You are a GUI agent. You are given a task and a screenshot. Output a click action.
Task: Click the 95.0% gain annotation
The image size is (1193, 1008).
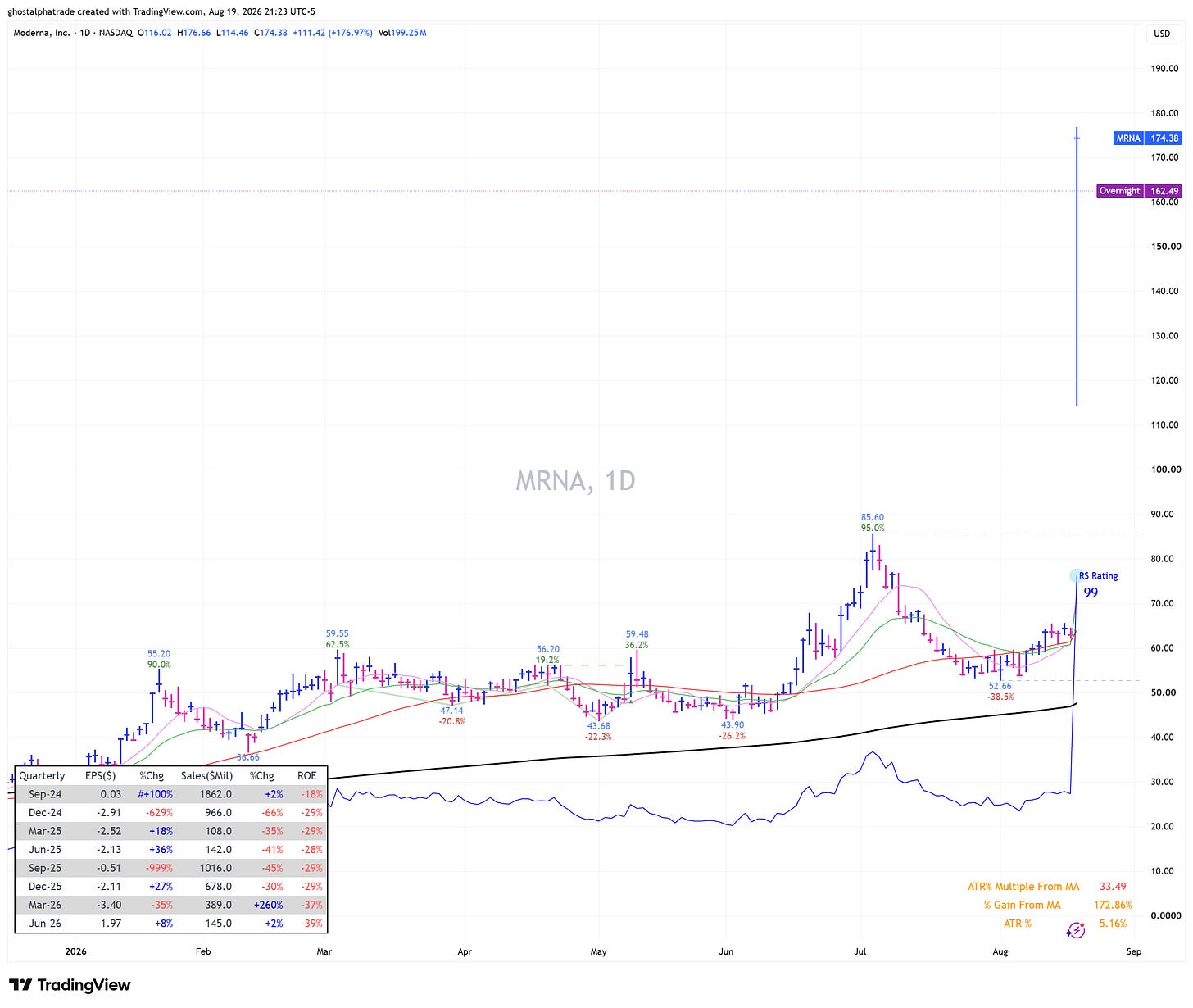(x=873, y=529)
